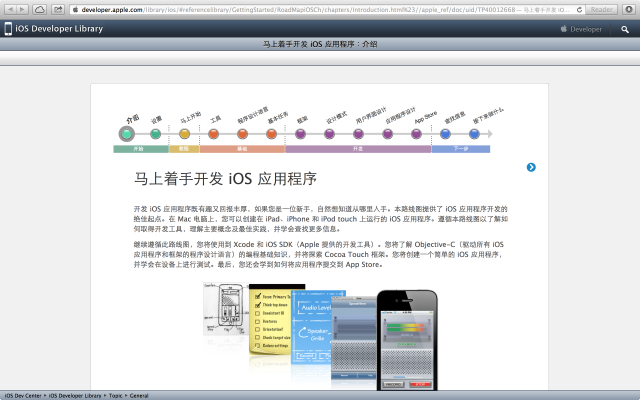
Task: Select the 程序设计语言 roadmap dot
Action: [x=242, y=133]
